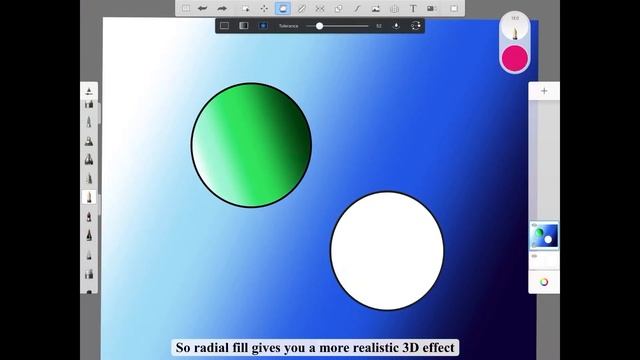Image resolution: width=640 pixels, height=360 pixels.
Task: Open the magenta color puck
Action: [515, 58]
